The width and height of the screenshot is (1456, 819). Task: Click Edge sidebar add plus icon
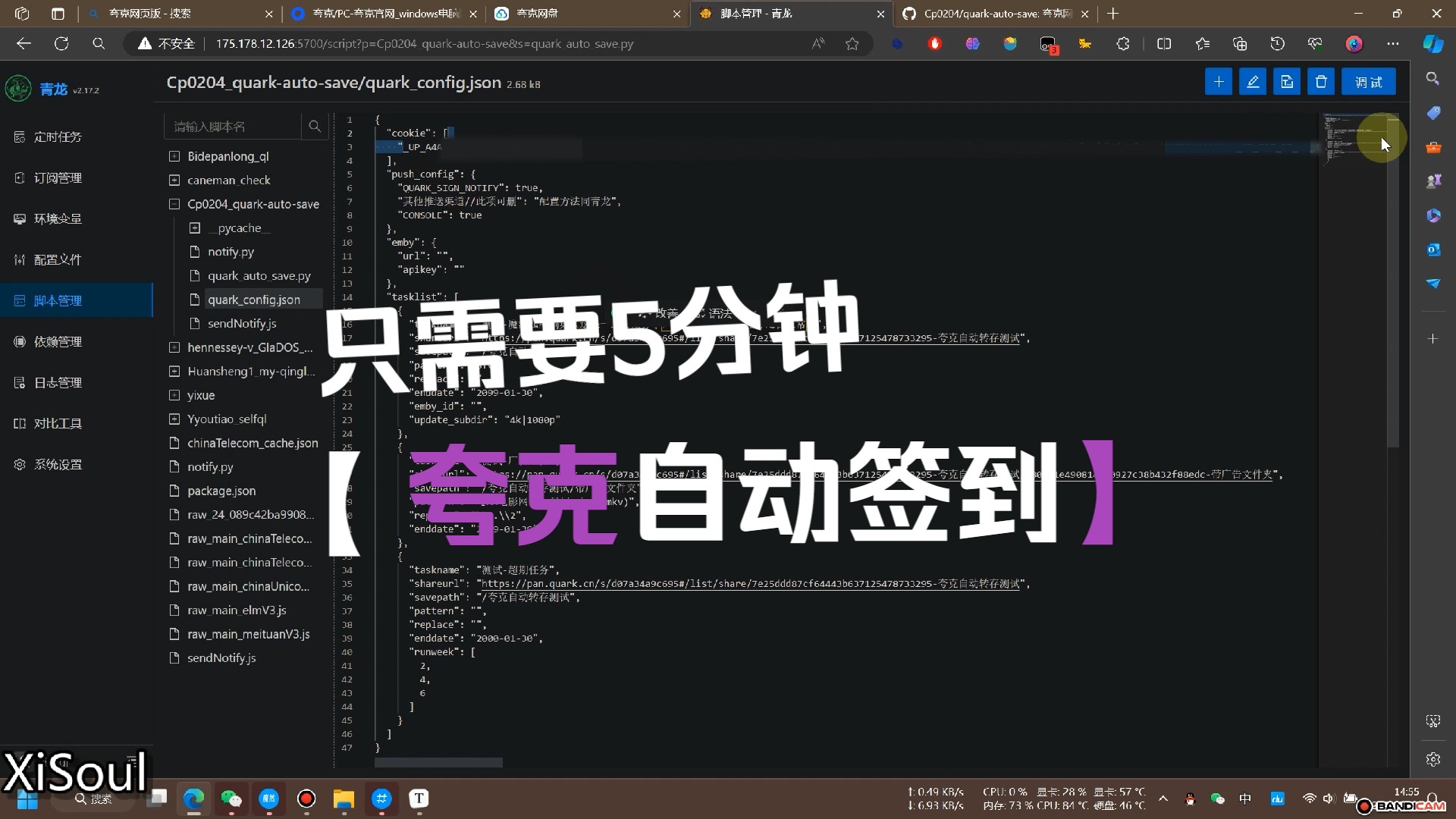pos(1433,338)
